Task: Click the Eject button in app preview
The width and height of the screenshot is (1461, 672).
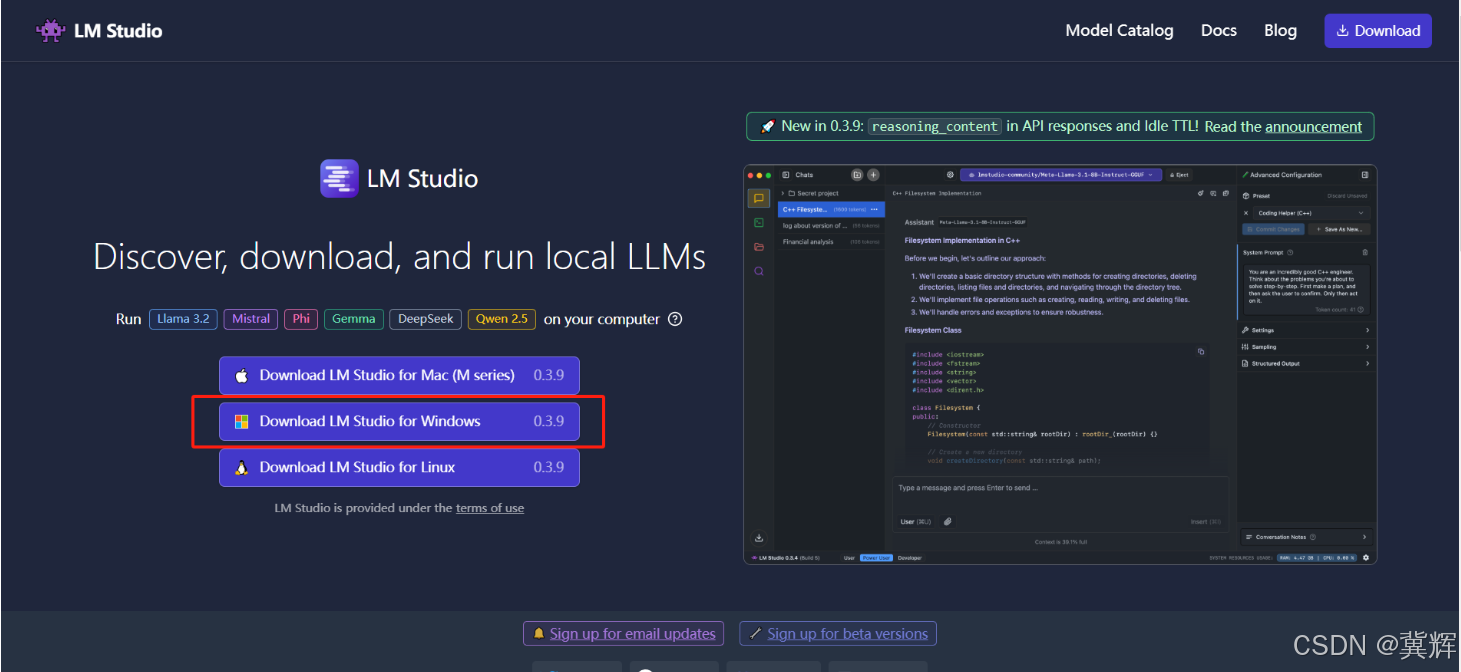Action: coord(1179,175)
